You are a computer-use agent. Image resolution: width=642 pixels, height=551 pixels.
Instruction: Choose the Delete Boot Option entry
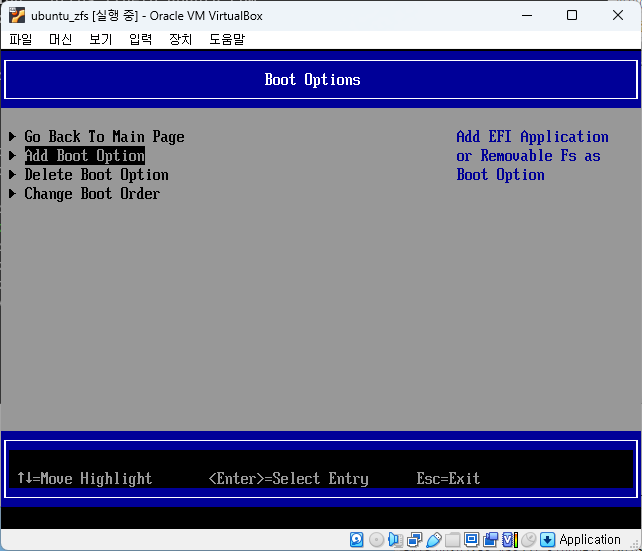pos(96,175)
